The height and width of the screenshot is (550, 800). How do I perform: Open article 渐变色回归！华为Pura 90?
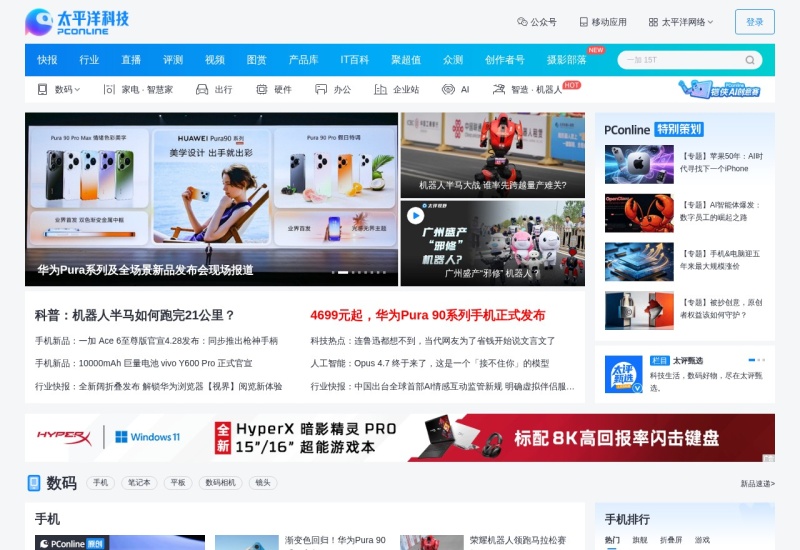pyautogui.click(x=335, y=540)
